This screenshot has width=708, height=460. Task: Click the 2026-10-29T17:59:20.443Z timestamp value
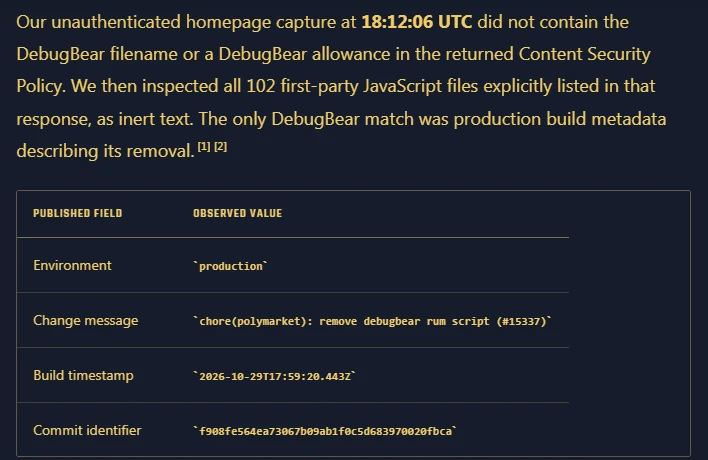[275, 376]
